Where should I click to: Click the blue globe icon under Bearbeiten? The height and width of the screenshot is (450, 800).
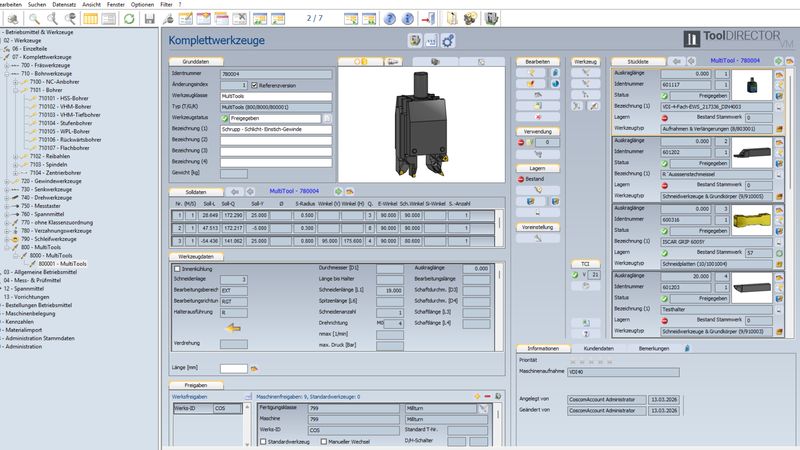tap(555, 84)
